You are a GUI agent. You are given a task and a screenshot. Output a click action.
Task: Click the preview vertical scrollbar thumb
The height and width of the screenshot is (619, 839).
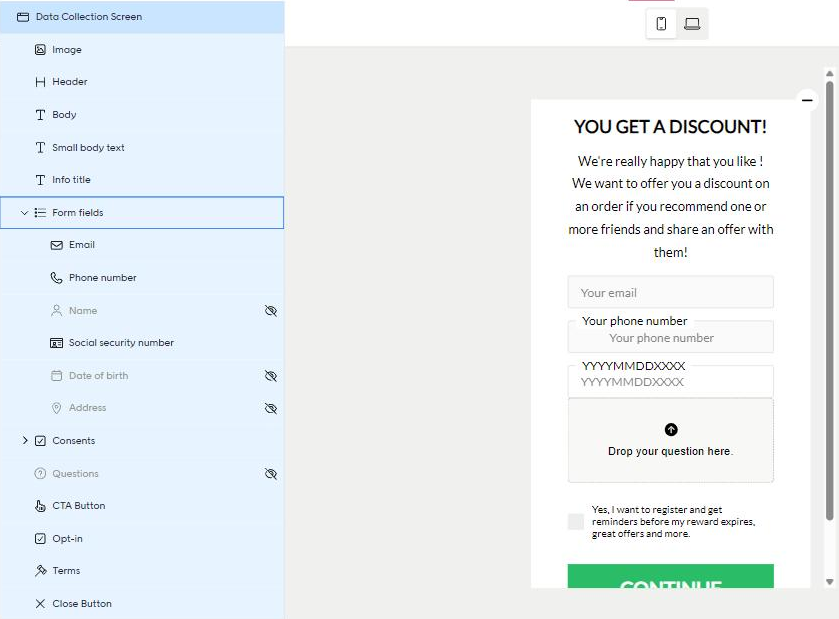(x=829, y=300)
